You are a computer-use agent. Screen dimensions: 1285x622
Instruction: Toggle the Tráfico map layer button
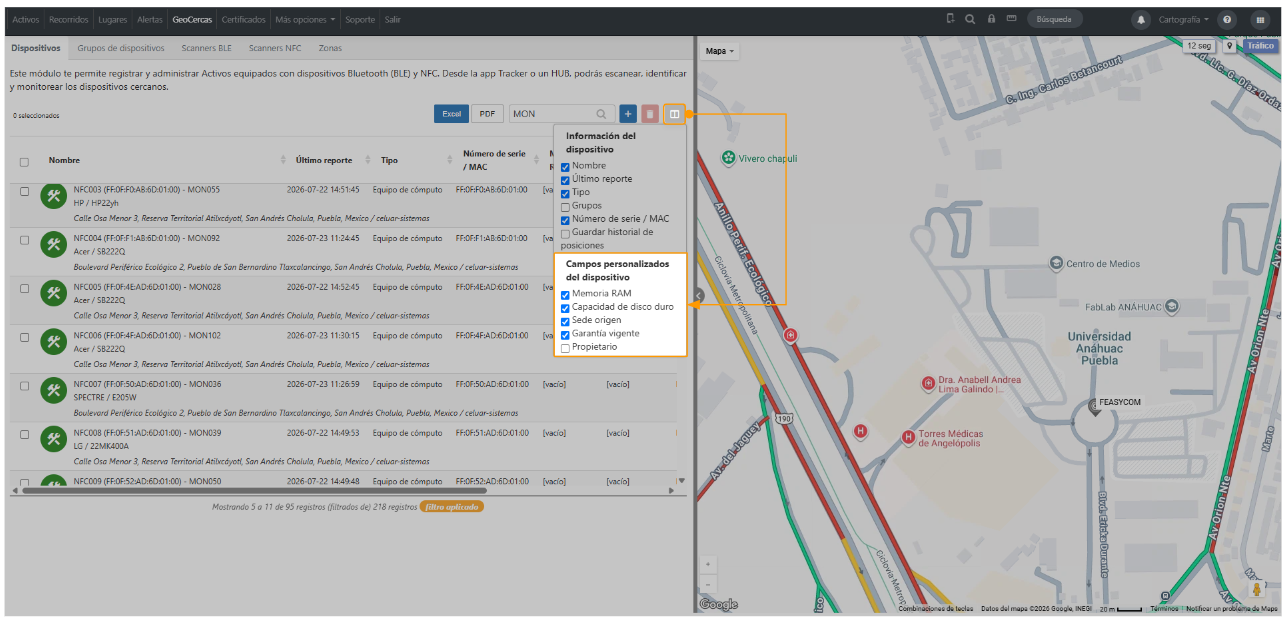tap(1260, 46)
